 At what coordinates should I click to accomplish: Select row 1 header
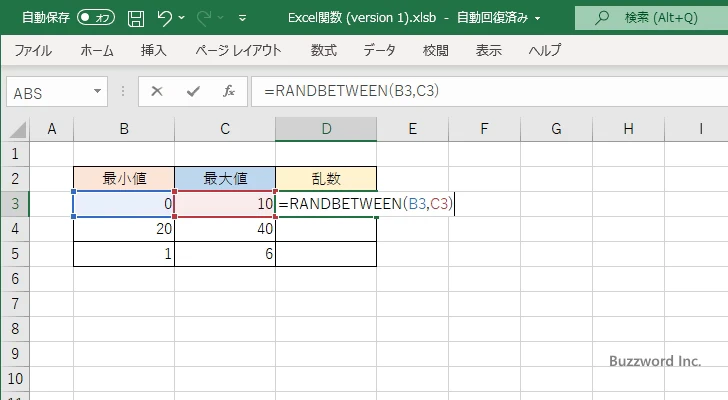pyautogui.click(x=15, y=154)
